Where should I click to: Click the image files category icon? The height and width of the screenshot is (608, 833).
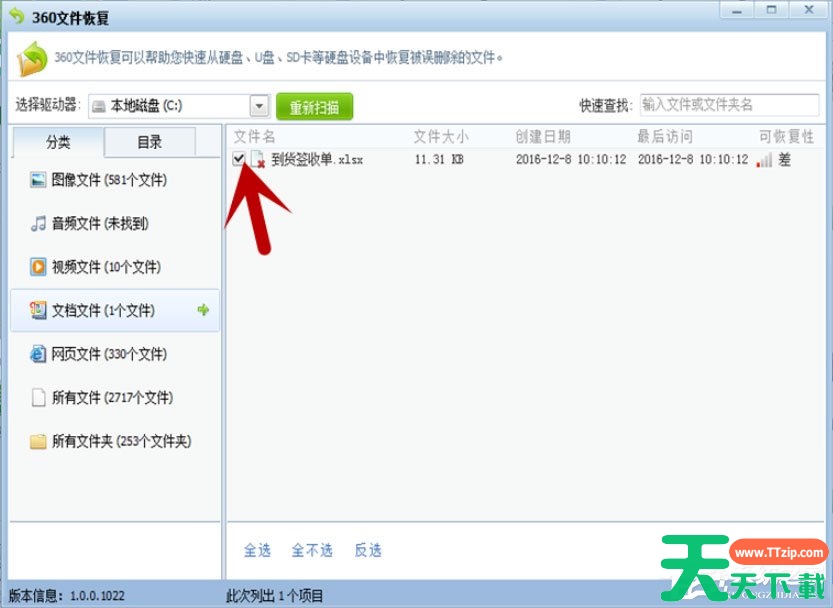38,180
